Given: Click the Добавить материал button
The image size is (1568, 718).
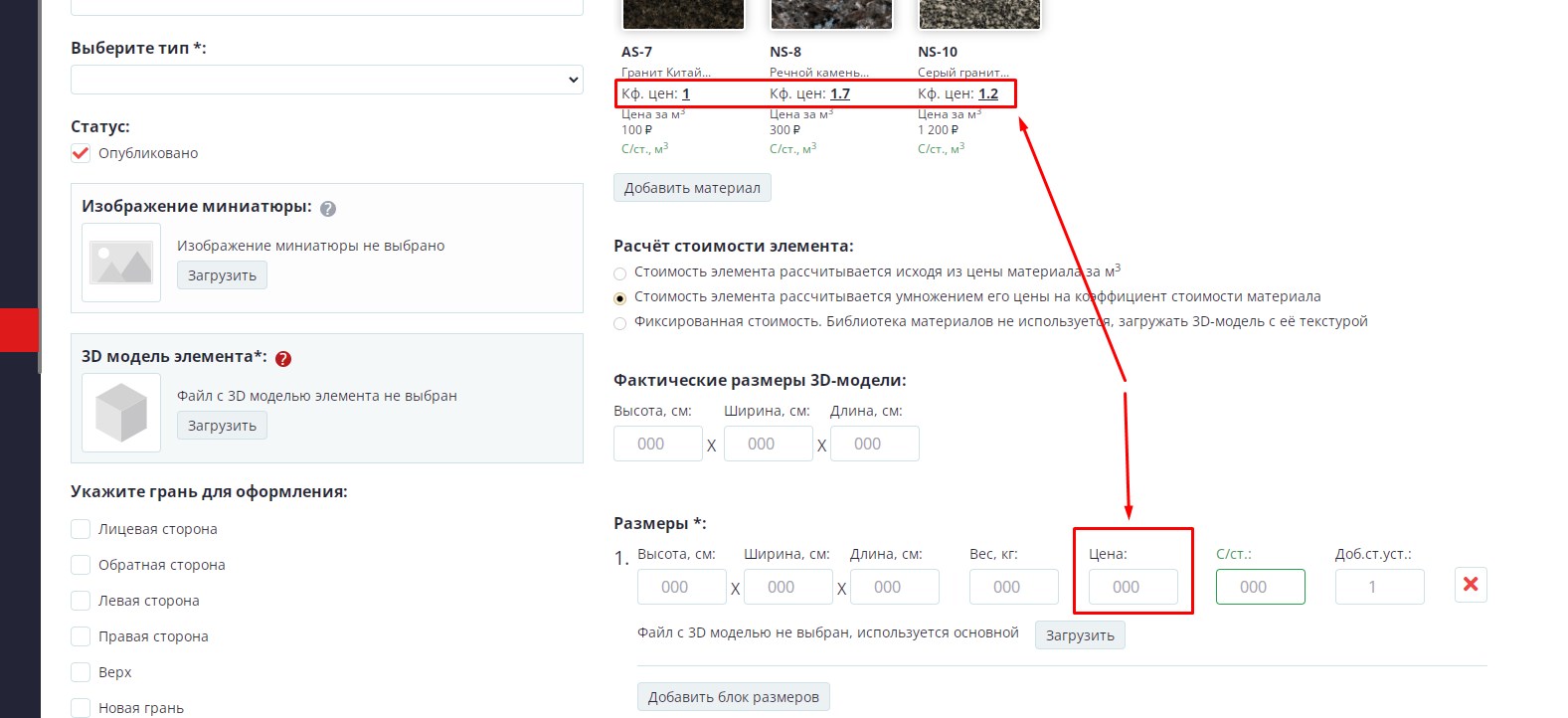Looking at the screenshot, I should click(x=692, y=188).
